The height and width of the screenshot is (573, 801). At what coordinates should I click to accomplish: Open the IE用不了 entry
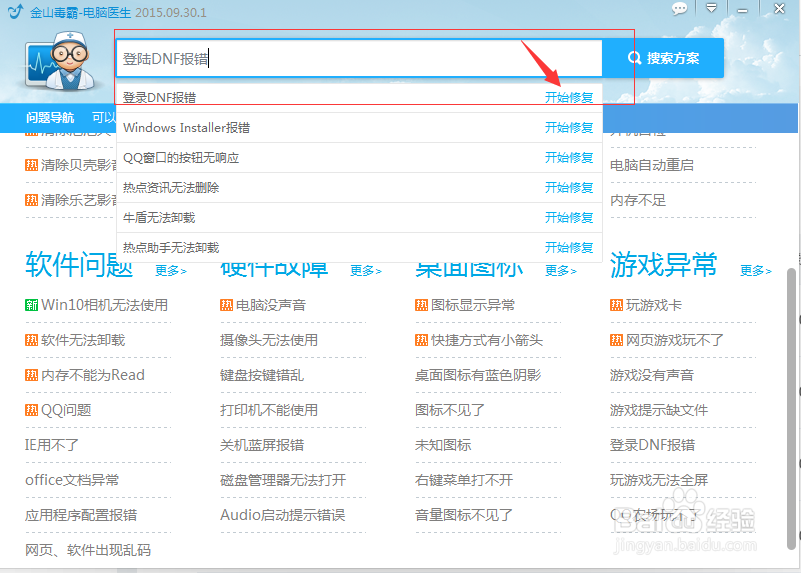coord(52,445)
